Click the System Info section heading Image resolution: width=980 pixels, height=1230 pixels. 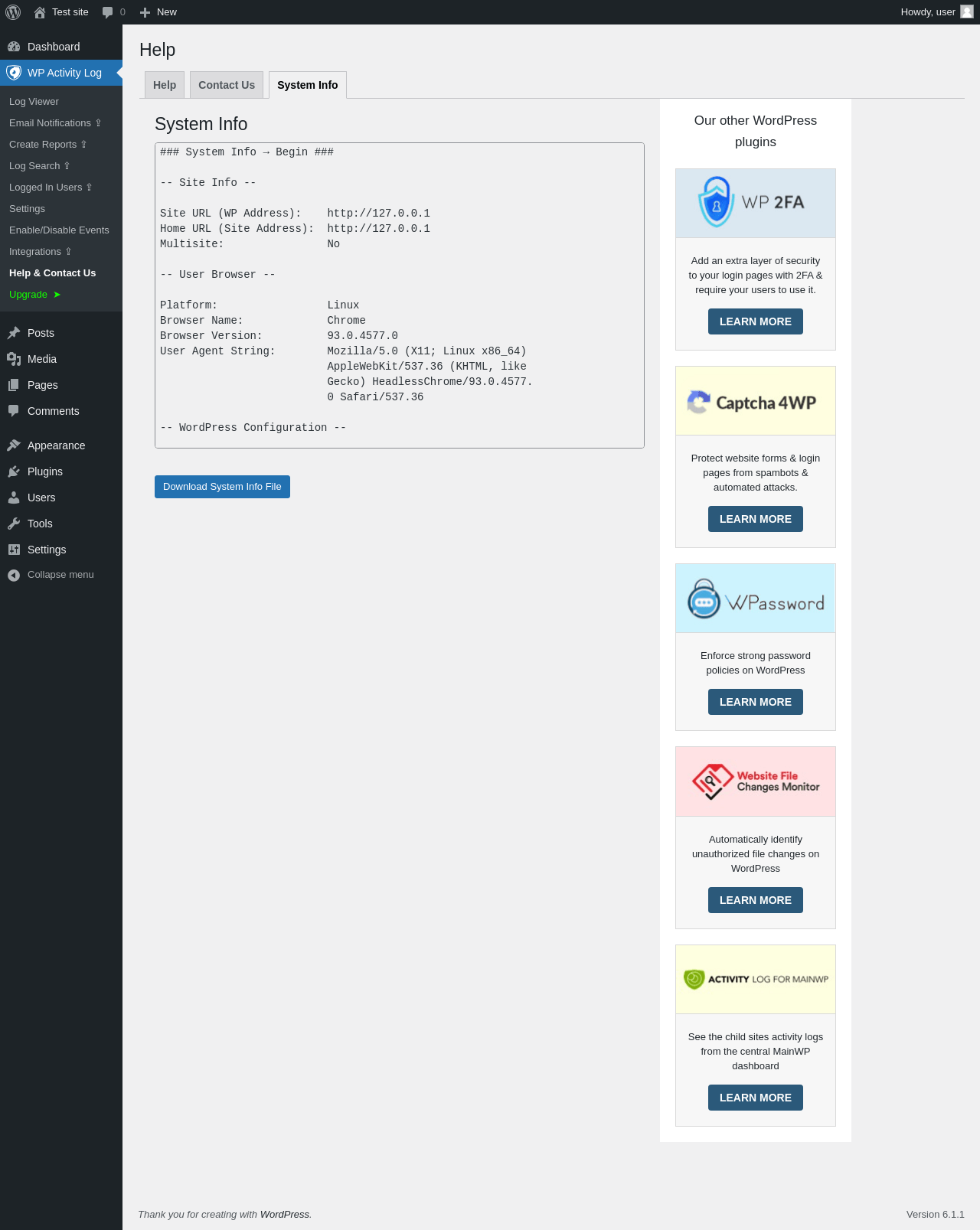pos(201,124)
